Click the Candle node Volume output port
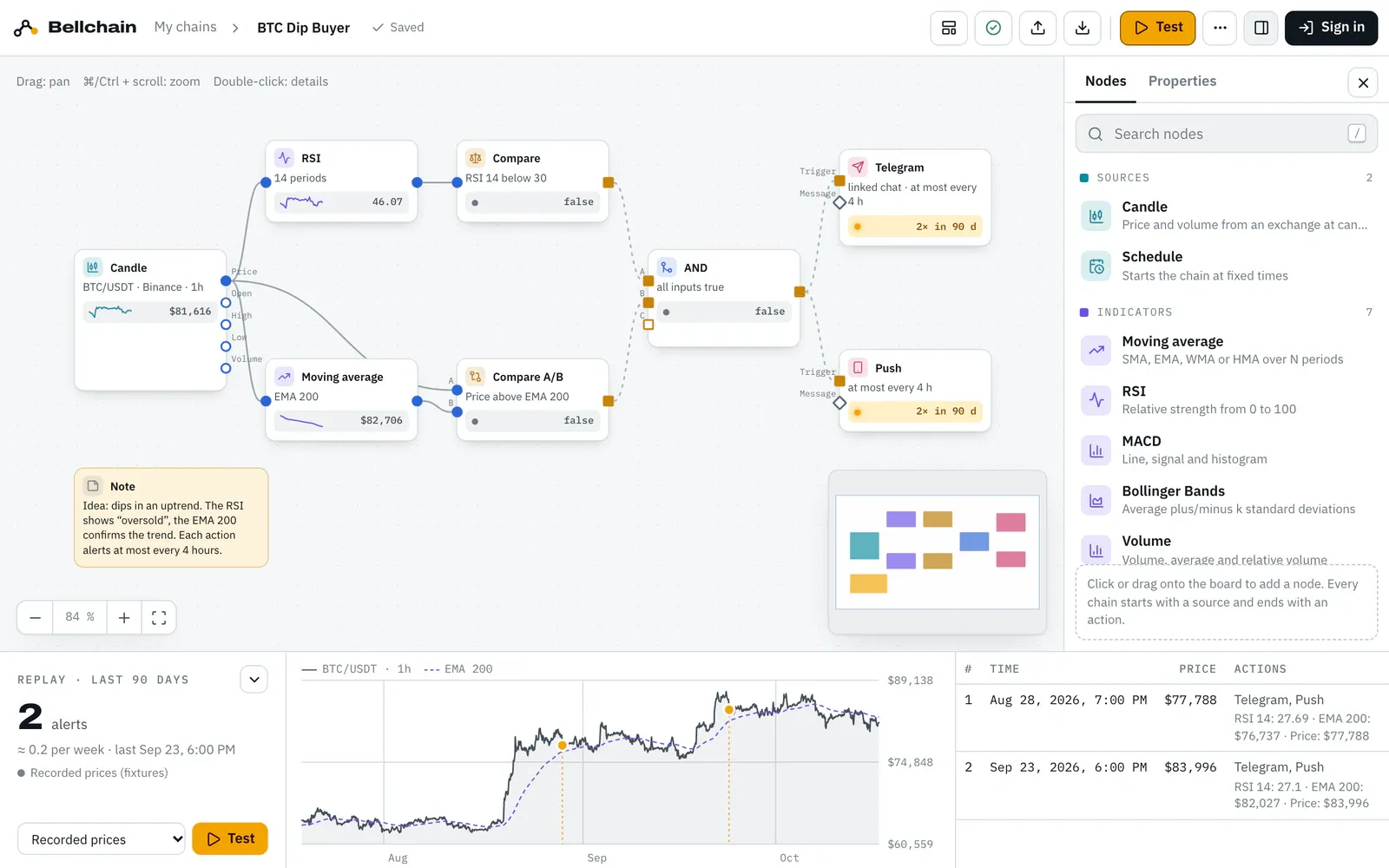The height and width of the screenshot is (868, 1389). tap(226, 368)
